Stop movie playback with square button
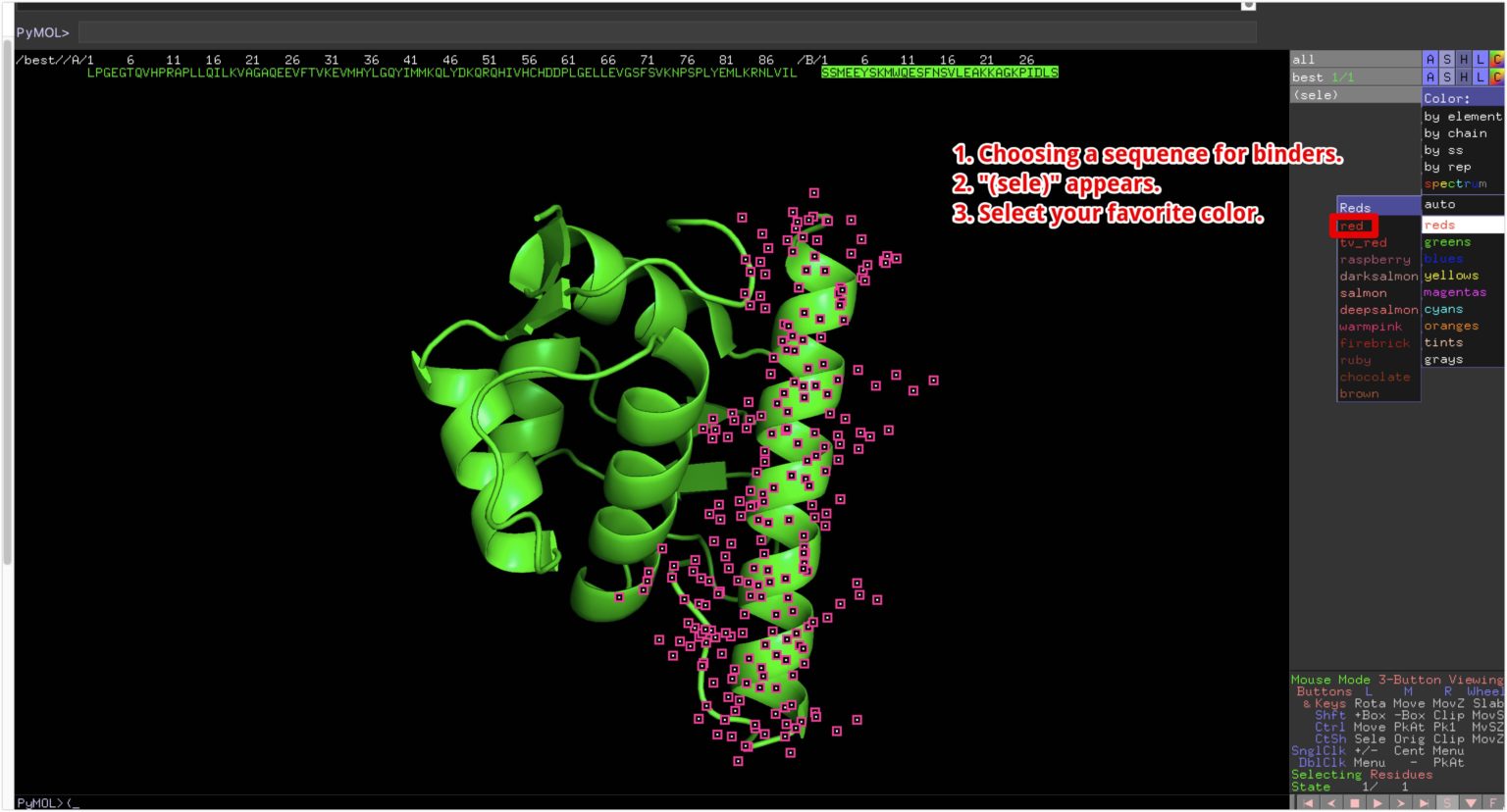This screenshot has width=1507, height=812. pyautogui.click(x=1355, y=803)
